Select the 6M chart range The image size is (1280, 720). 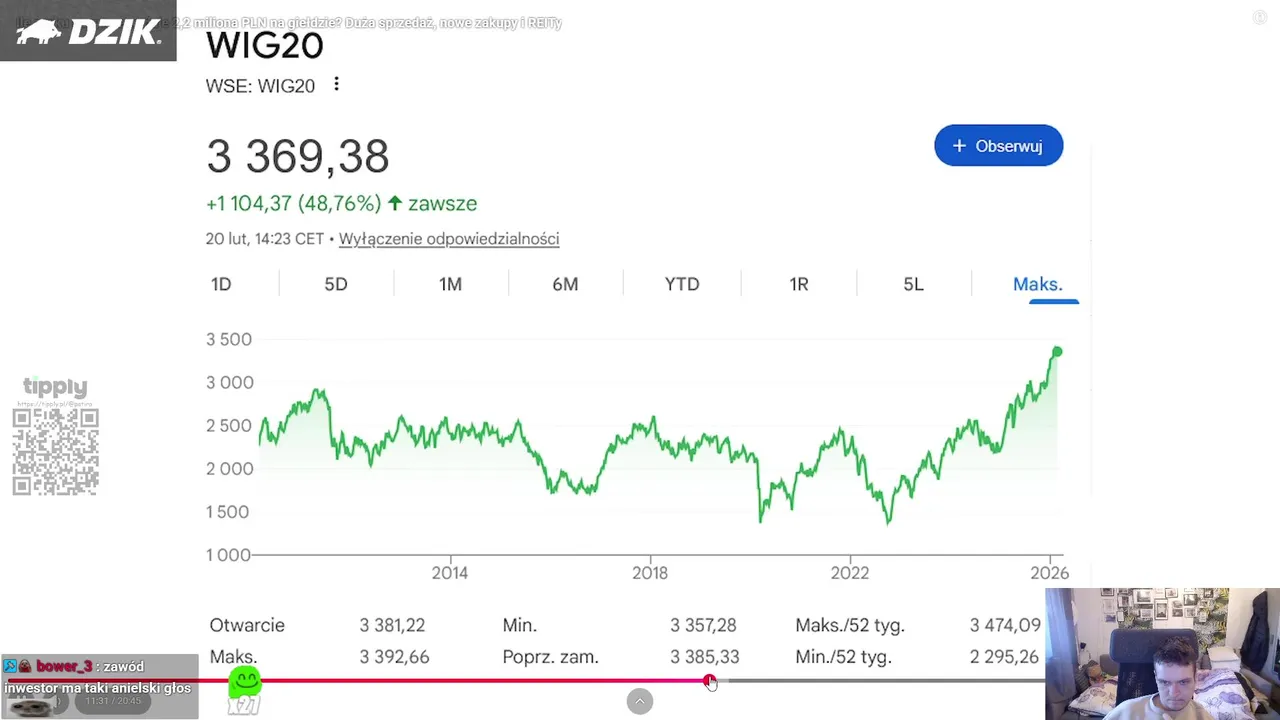click(565, 284)
